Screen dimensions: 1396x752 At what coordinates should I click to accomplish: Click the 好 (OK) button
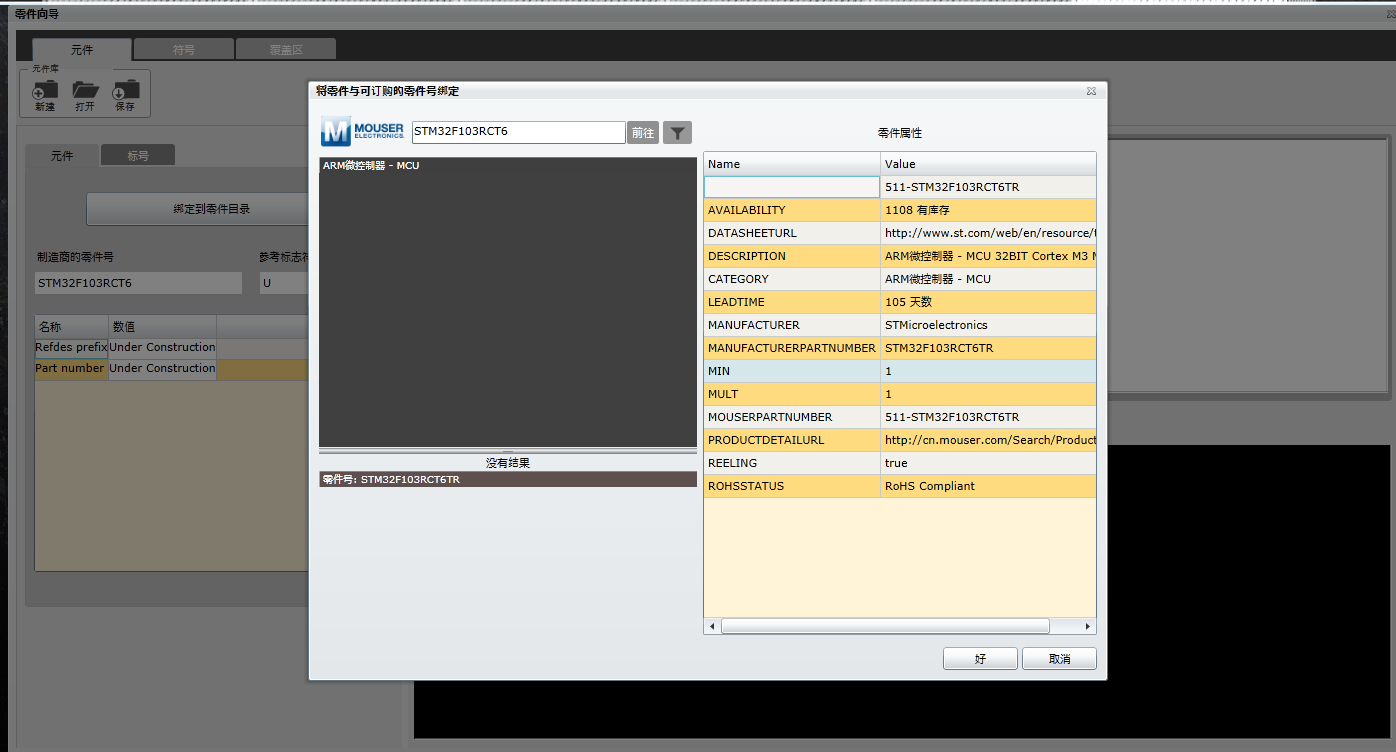coord(980,659)
